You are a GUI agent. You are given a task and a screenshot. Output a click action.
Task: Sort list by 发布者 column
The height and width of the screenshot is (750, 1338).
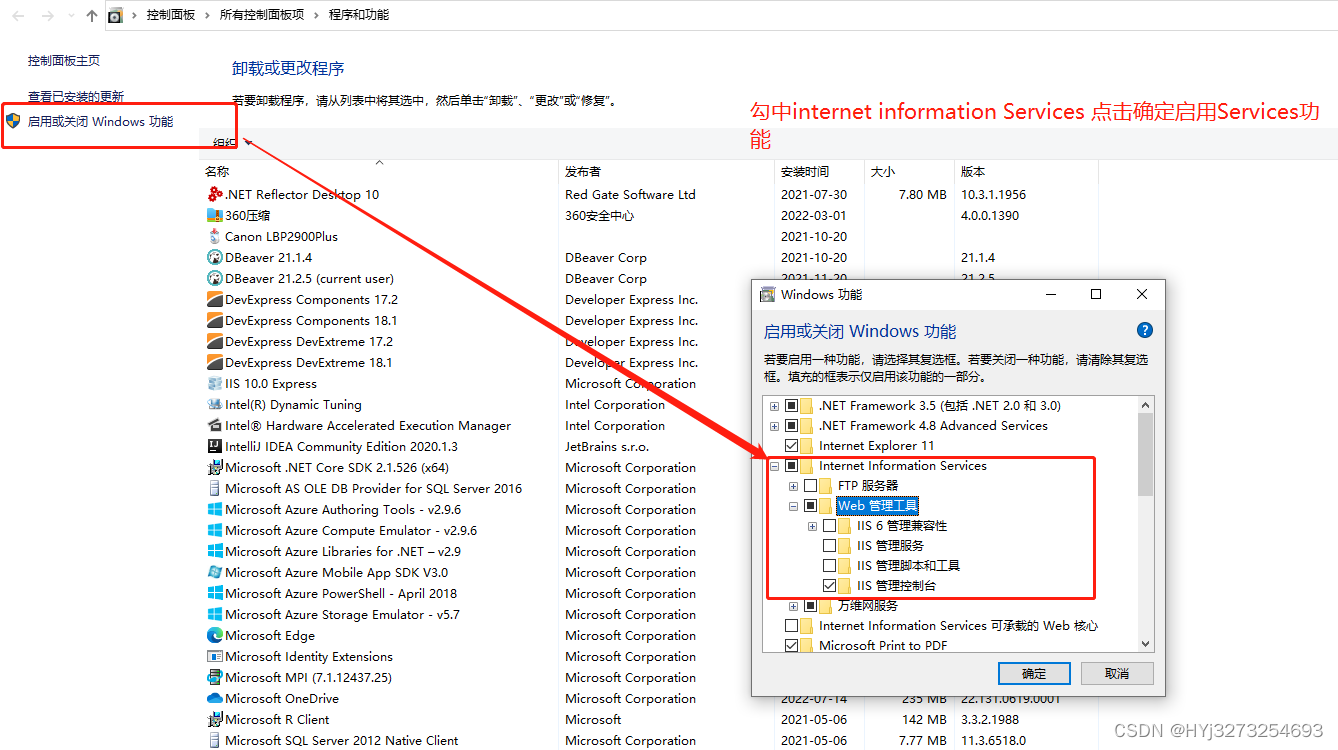pos(666,171)
